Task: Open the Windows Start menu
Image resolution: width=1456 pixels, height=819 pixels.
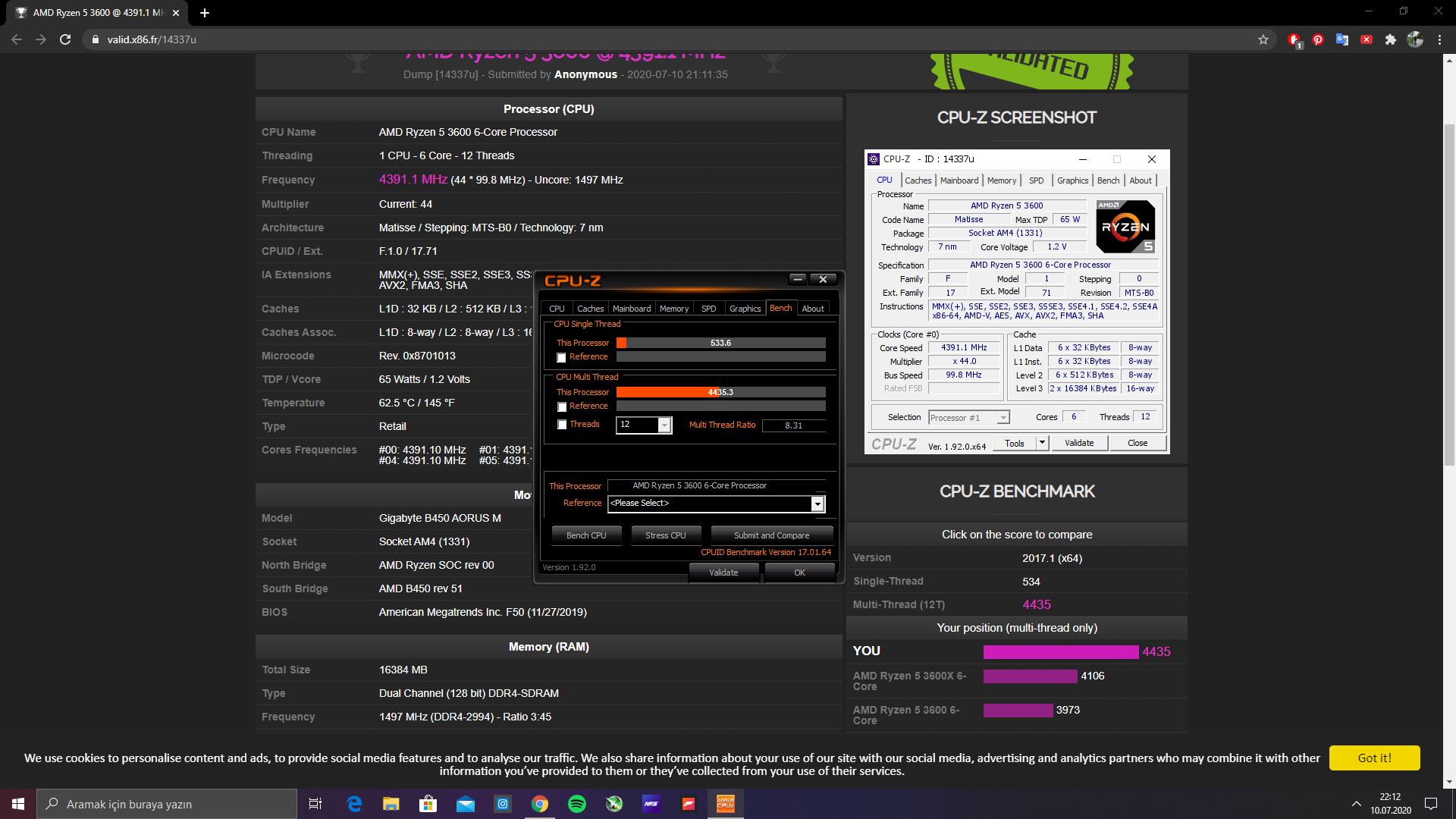Action: (x=18, y=804)
